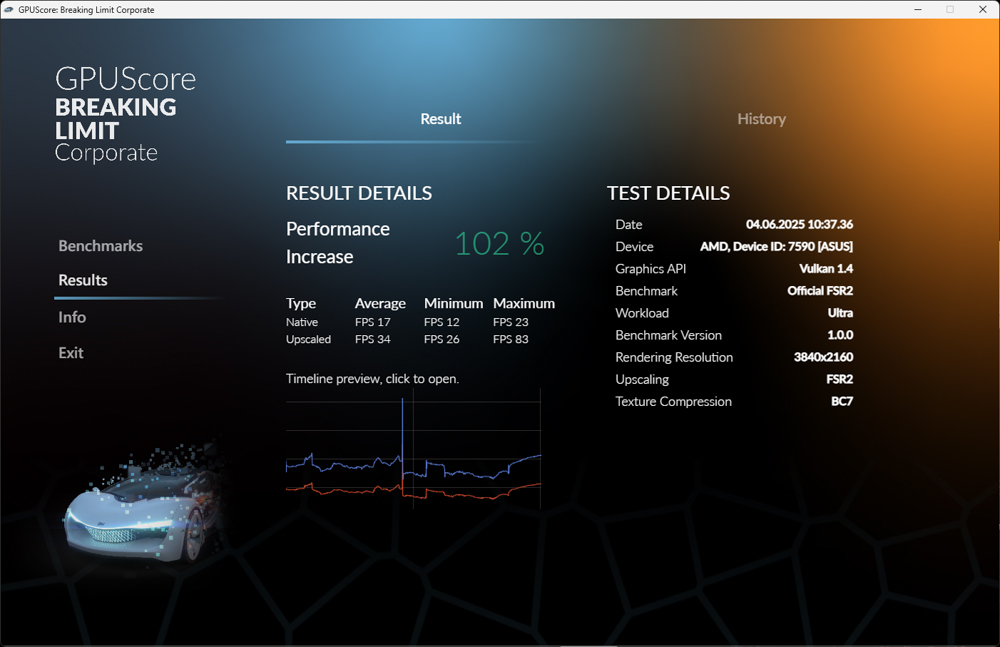
Task: Click the Maximum column header
Action: click(524, 304)
